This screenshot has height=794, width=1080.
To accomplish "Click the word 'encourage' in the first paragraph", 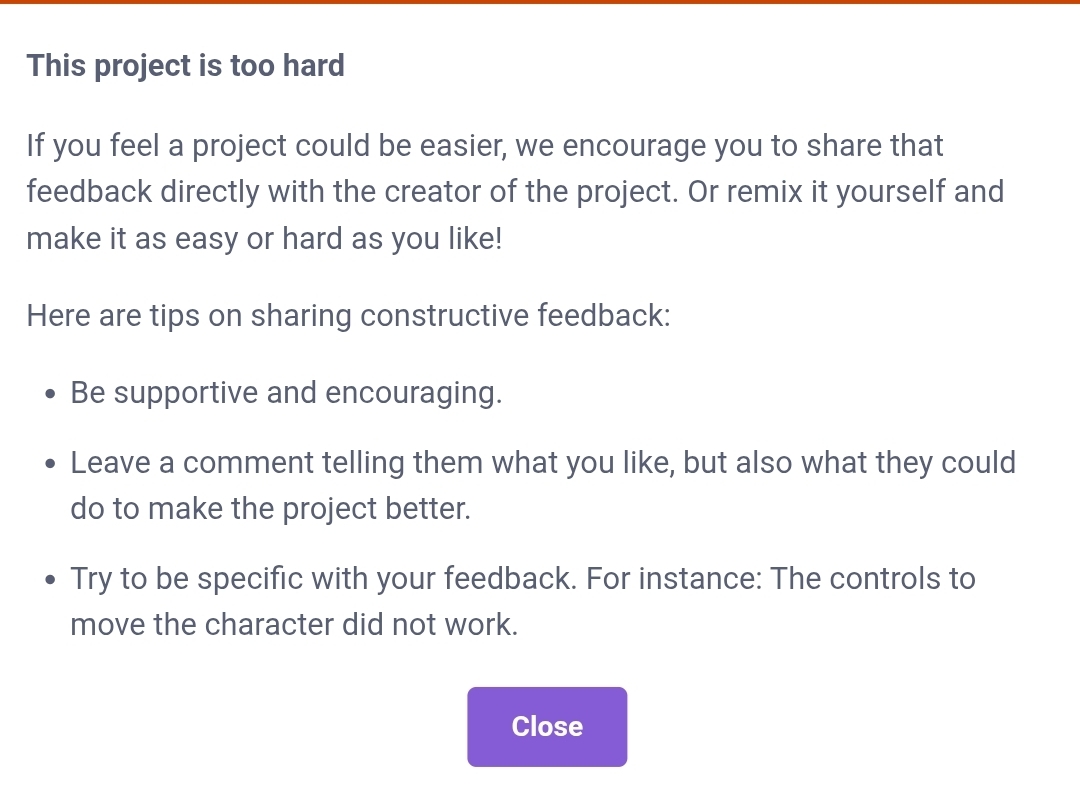I will tap(633, 146).
